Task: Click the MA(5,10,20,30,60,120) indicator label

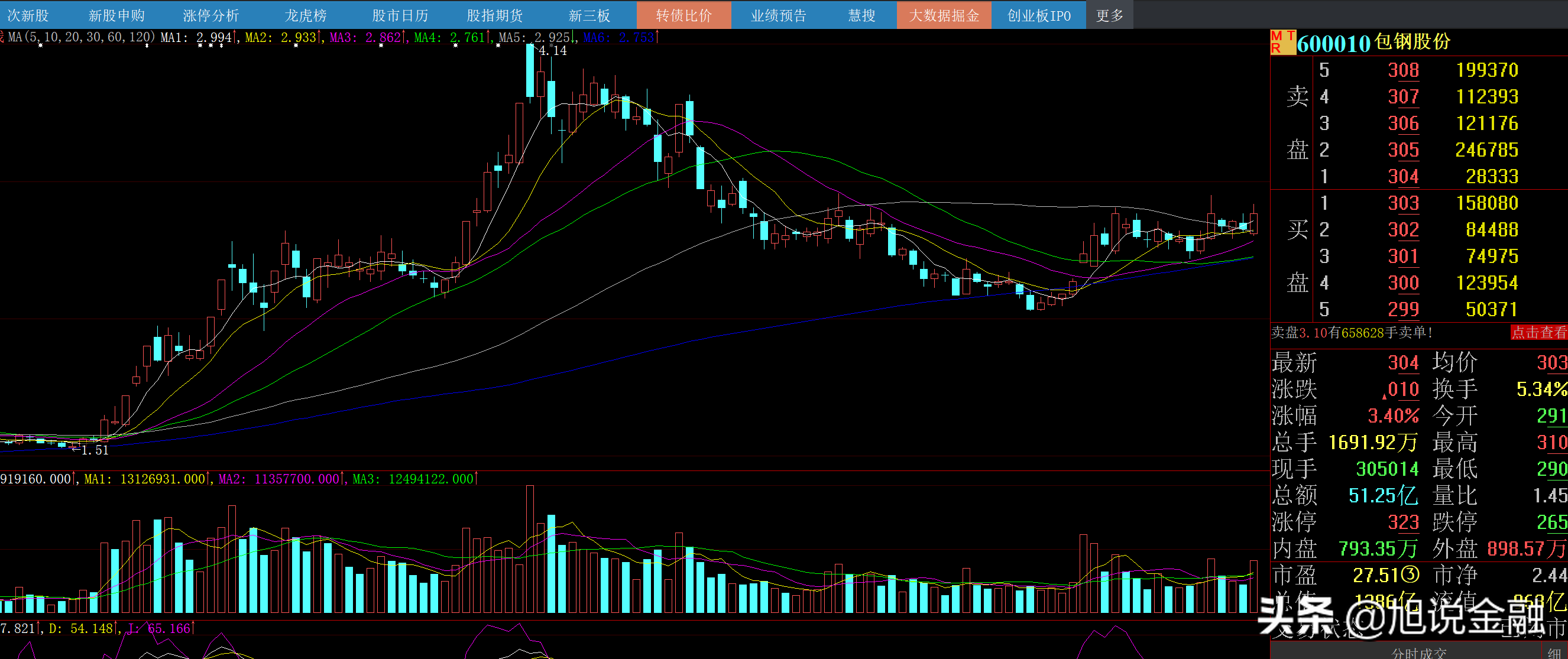Action: point(81,37)
